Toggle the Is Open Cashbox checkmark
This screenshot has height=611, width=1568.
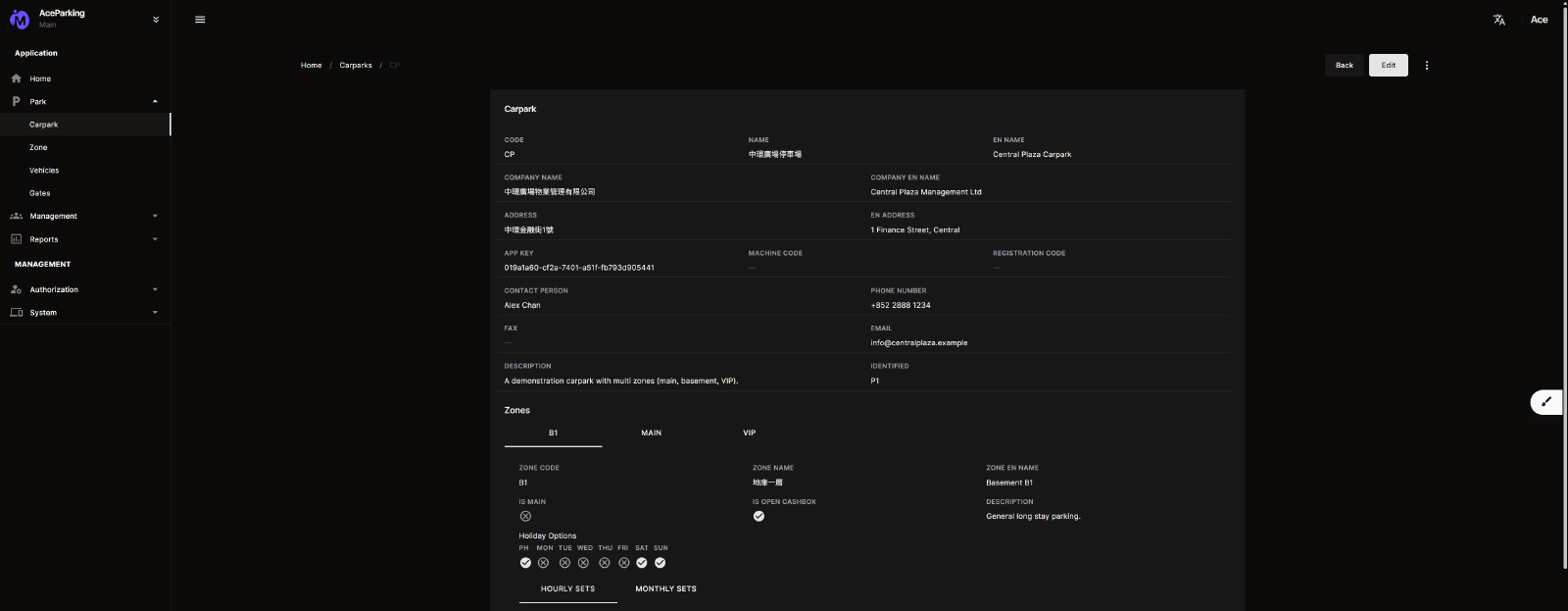759,516
